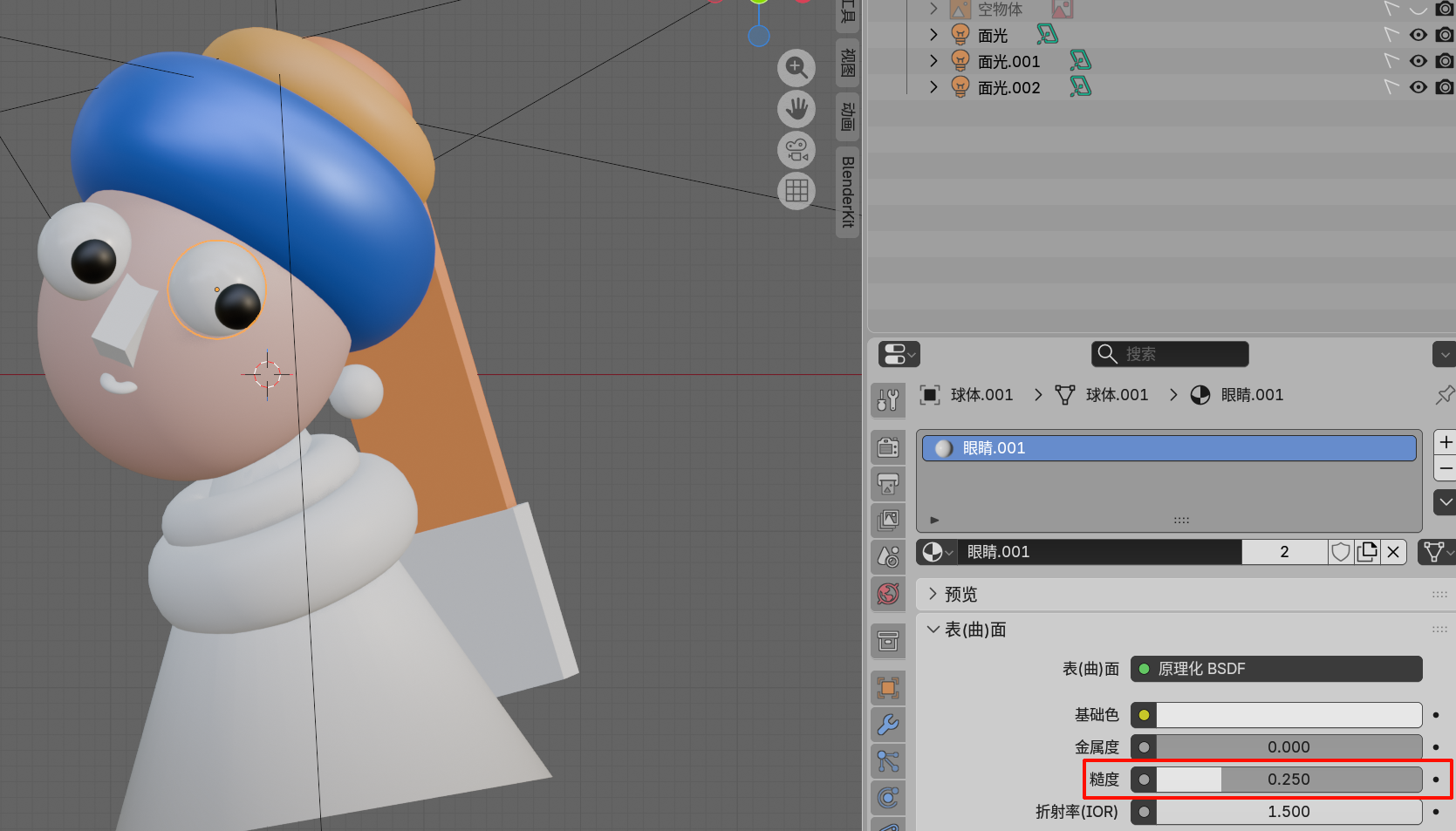Disable rendering of 面光.002 via camera icon
This screenshot has height=831, width=1456.
click(x=1445, y=87)
